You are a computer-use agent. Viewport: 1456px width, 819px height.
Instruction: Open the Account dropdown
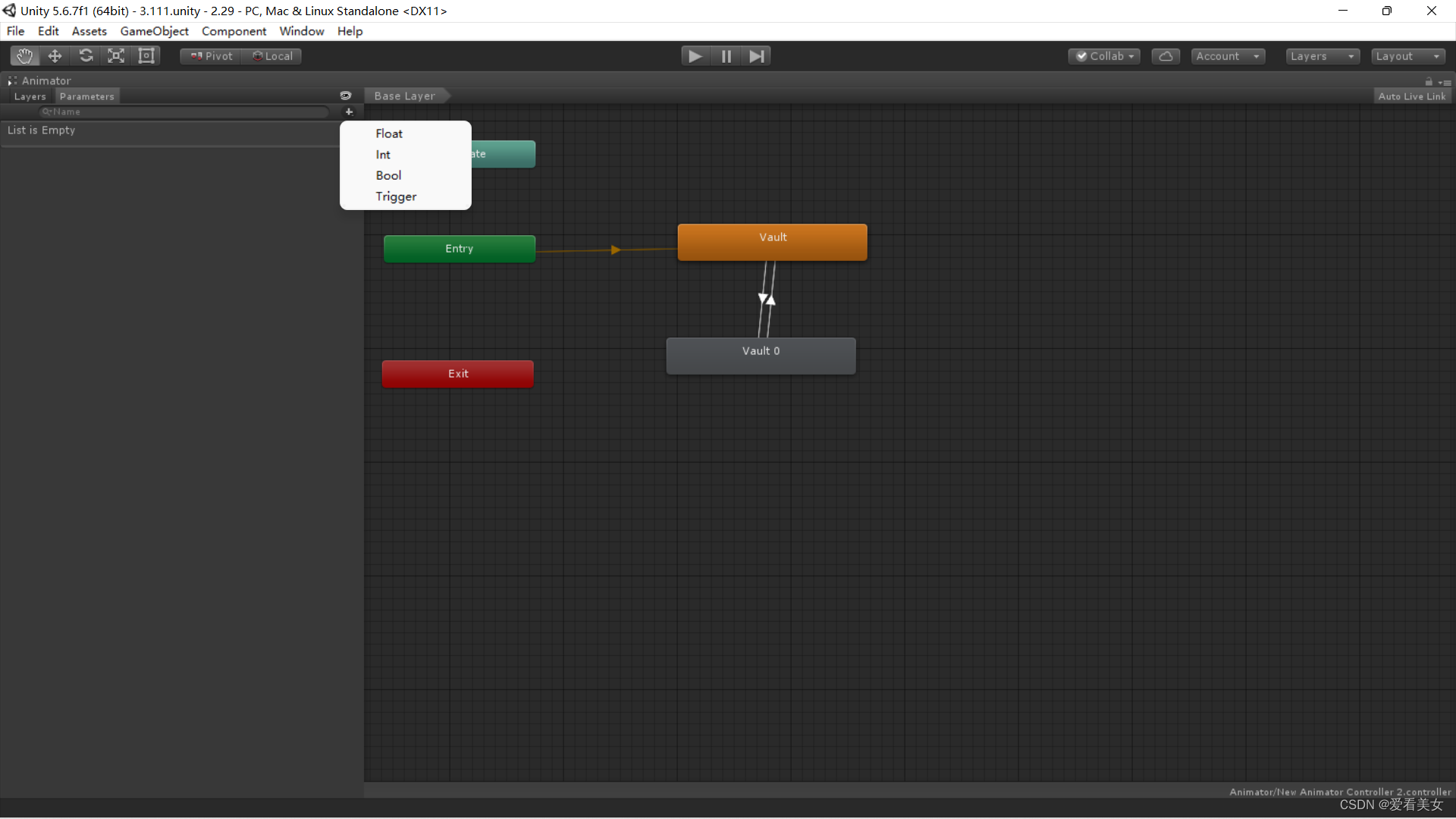click(1227, 56)
